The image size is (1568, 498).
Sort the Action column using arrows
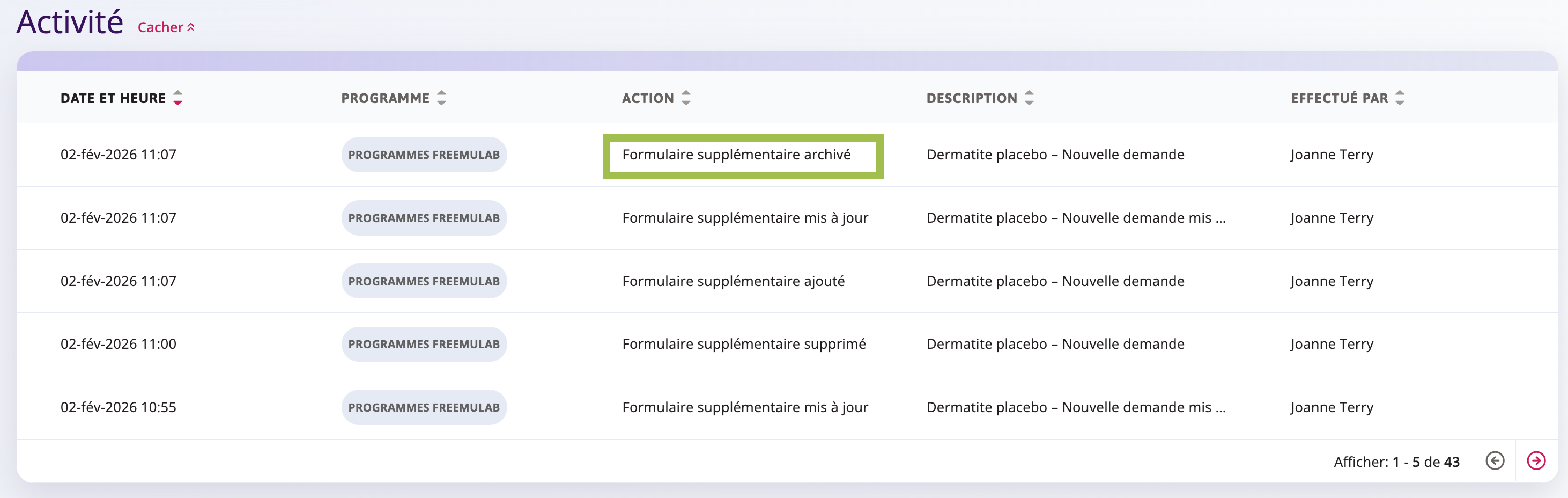click(x=686, y=98)
